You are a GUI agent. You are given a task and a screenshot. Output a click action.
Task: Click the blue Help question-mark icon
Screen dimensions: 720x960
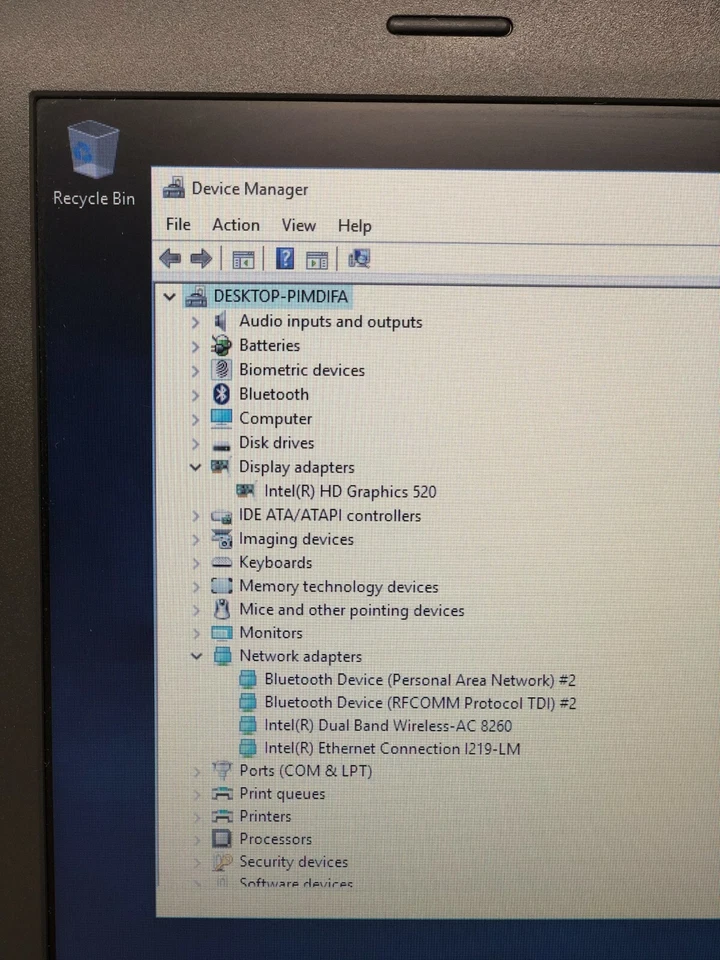click(285, 258)
